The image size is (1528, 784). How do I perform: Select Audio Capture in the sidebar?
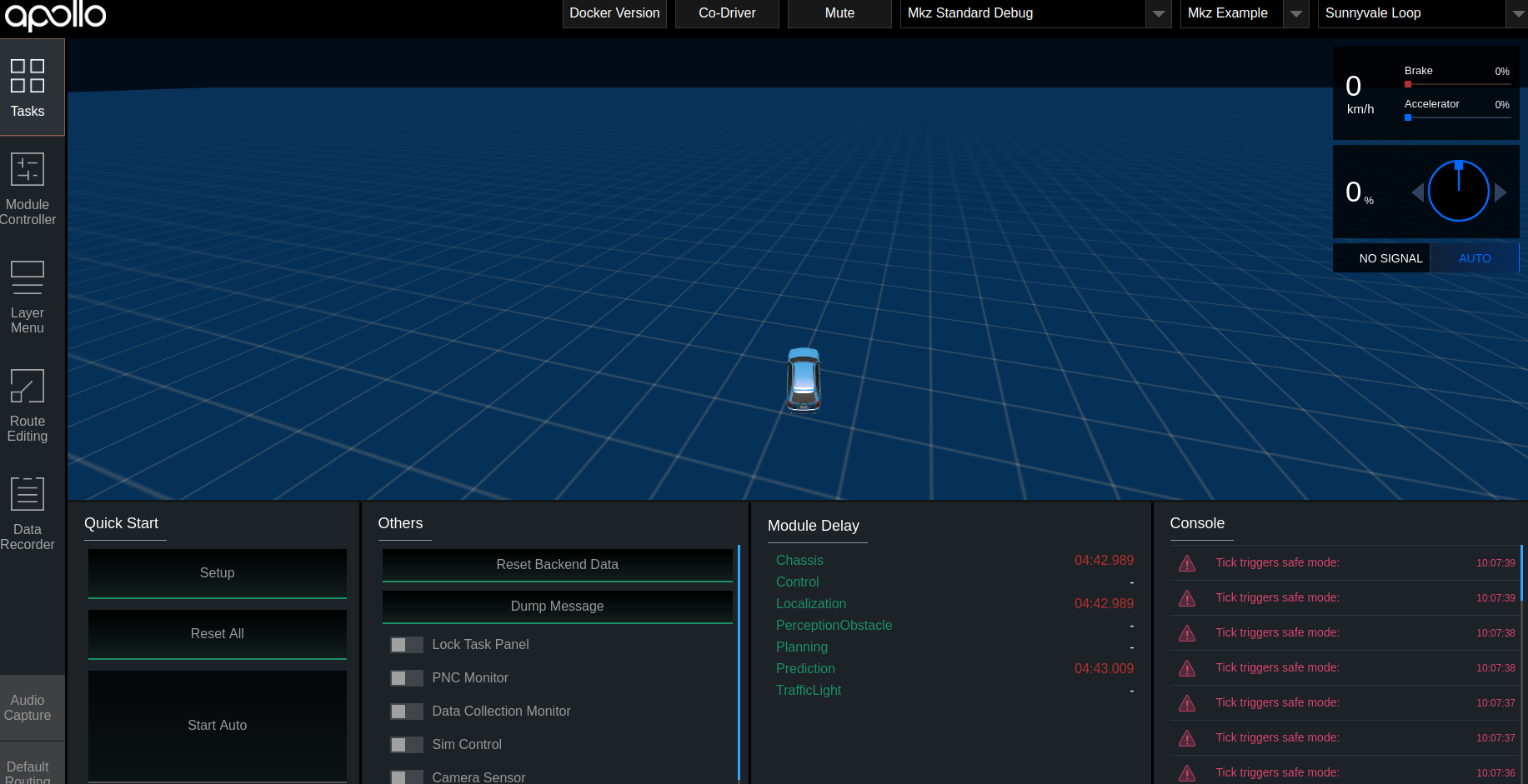[28, 707]
